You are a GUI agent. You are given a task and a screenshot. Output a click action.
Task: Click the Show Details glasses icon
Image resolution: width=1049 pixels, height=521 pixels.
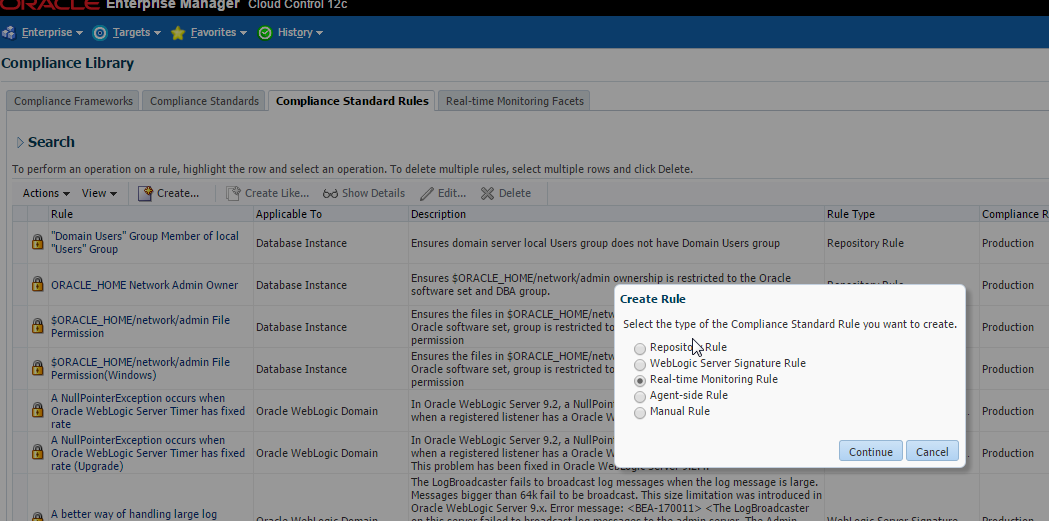tap(330, 193)
